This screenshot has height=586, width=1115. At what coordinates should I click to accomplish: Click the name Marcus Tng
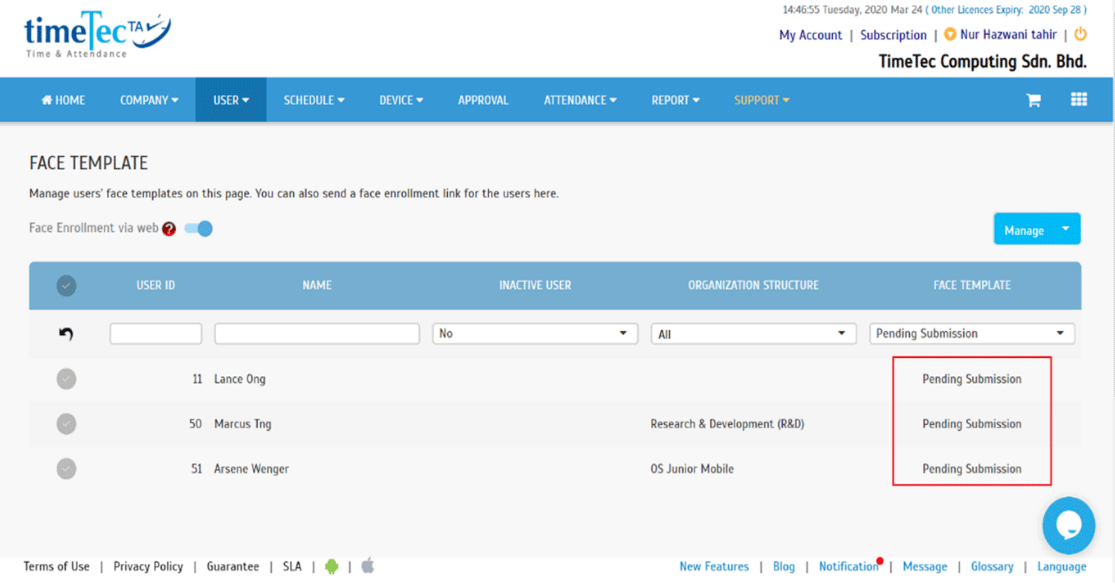242,424
